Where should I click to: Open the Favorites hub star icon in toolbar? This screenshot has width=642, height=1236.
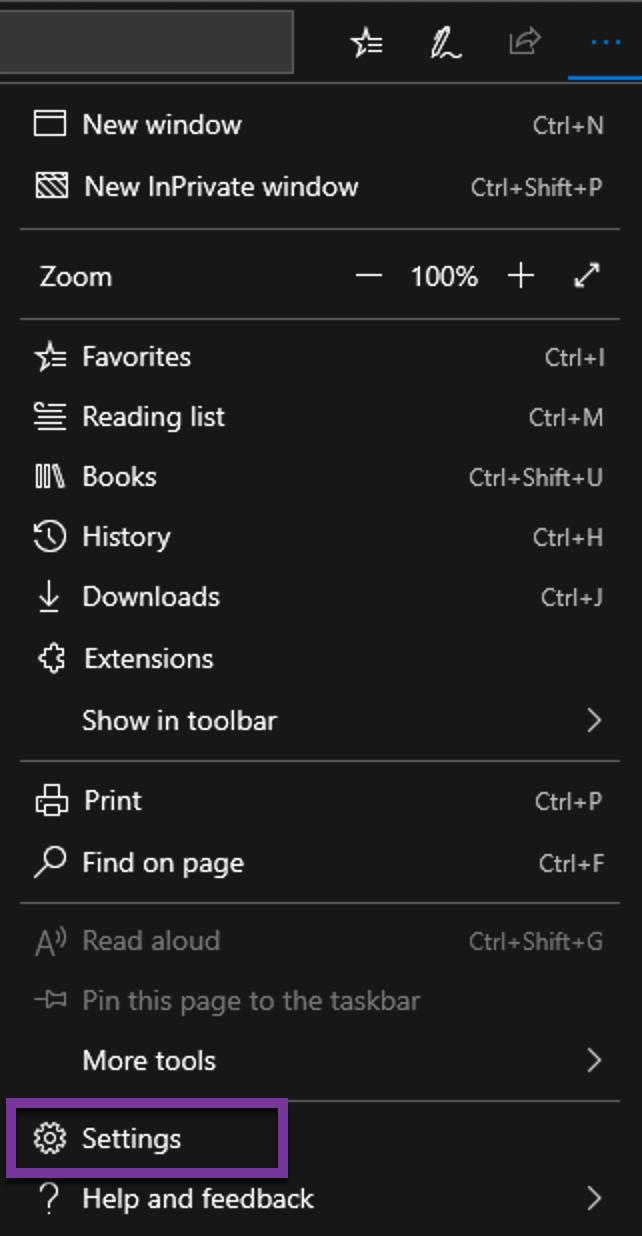click(367, 43)
